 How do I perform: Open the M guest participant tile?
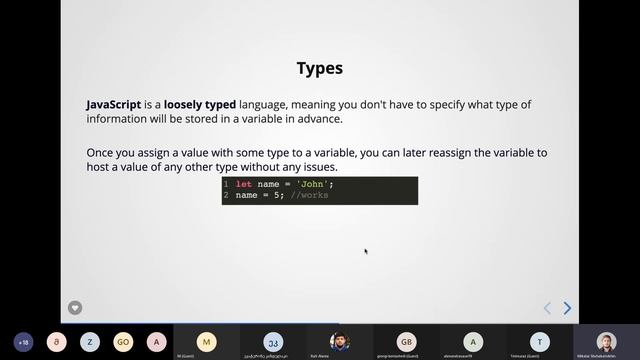click(x=207, y=342)
